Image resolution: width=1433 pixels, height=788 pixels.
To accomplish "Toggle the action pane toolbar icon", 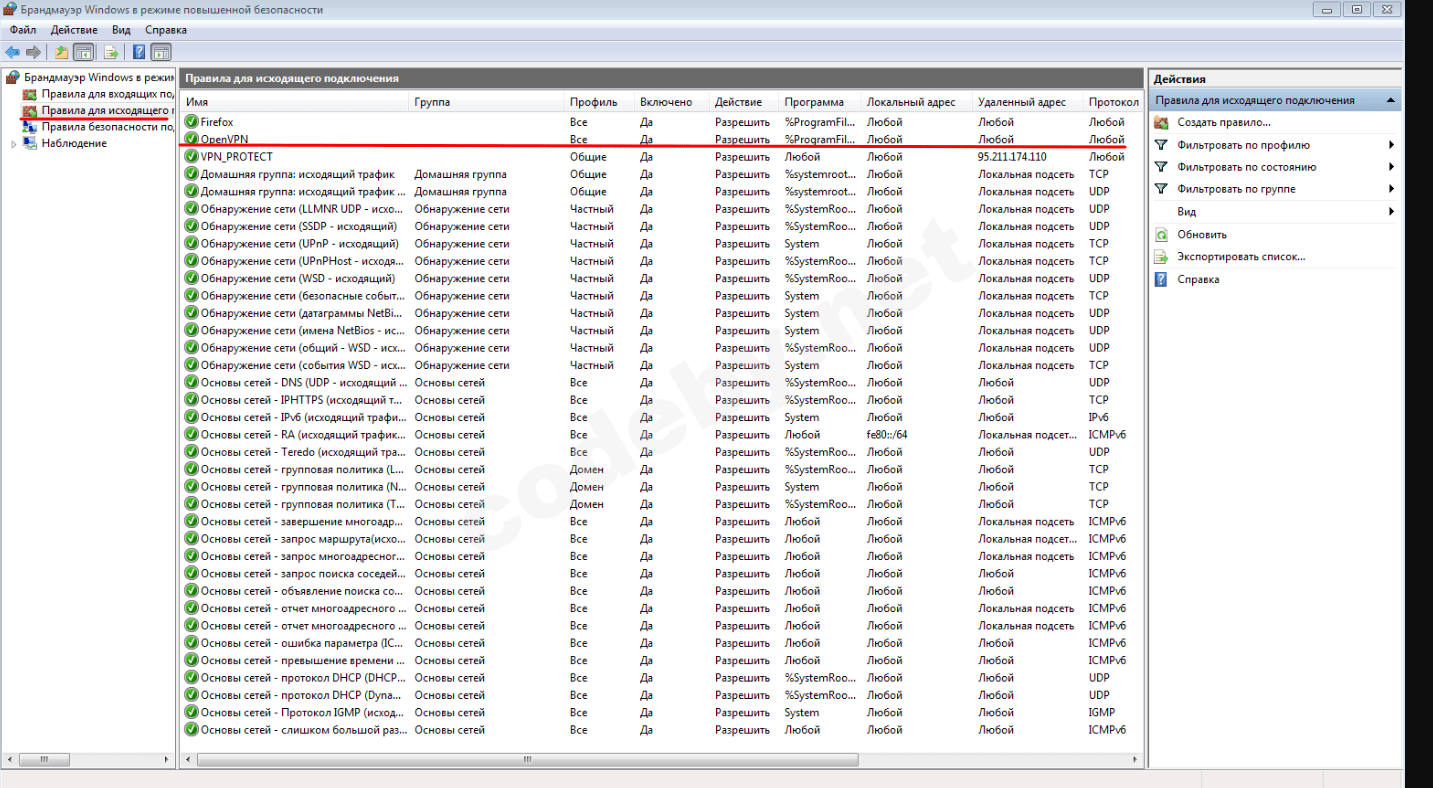I will (162, 51).
